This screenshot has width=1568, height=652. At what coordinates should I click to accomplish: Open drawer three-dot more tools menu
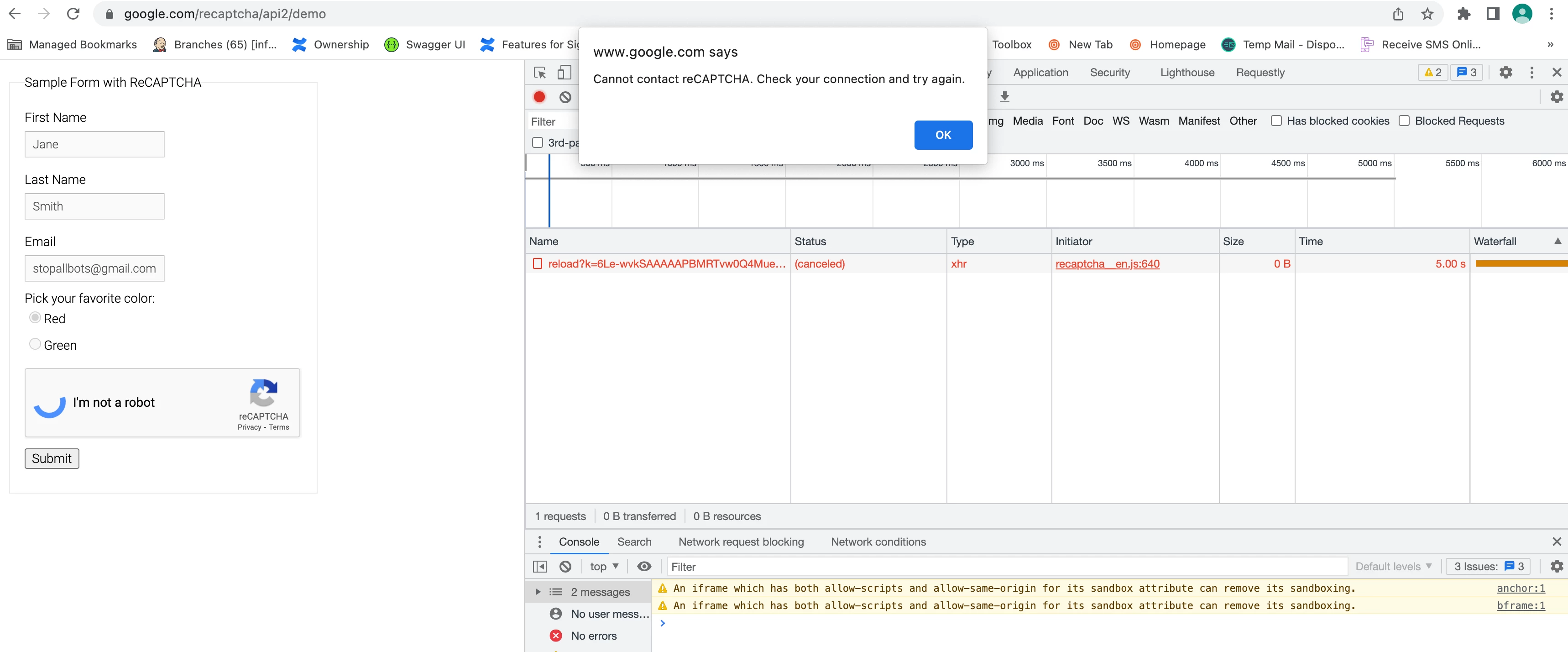tap(539, 542)
